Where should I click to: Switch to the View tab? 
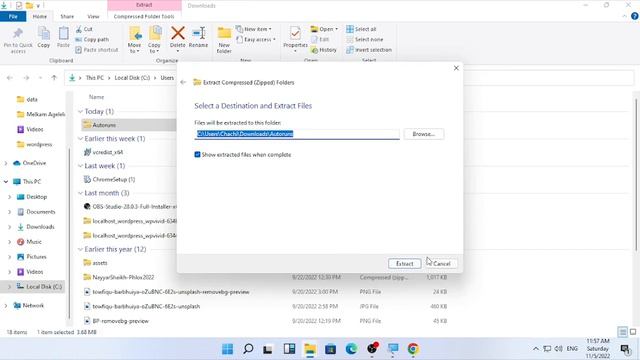93,16
